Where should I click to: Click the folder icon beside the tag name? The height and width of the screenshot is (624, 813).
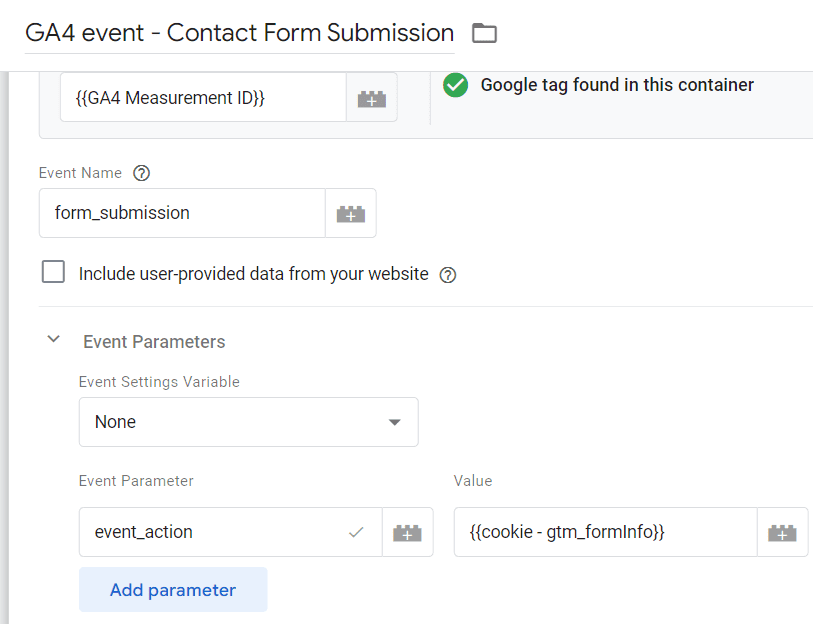pyautogui.click(x=484, y=33)
